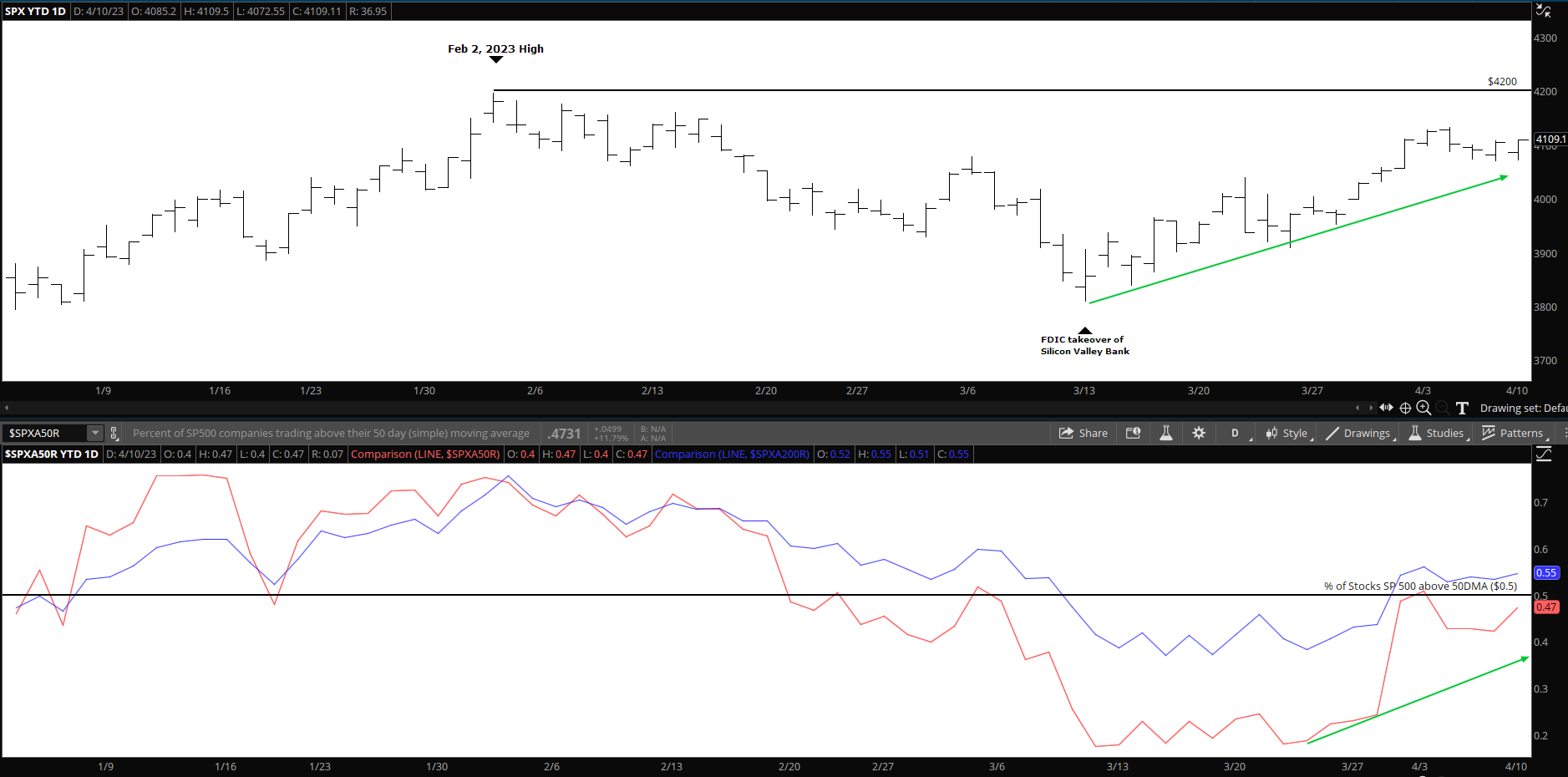1568x777 pixels.
Task: Expand the $SPXA50R symbol dropdown arrow
Action: click(x=95, y=433)
